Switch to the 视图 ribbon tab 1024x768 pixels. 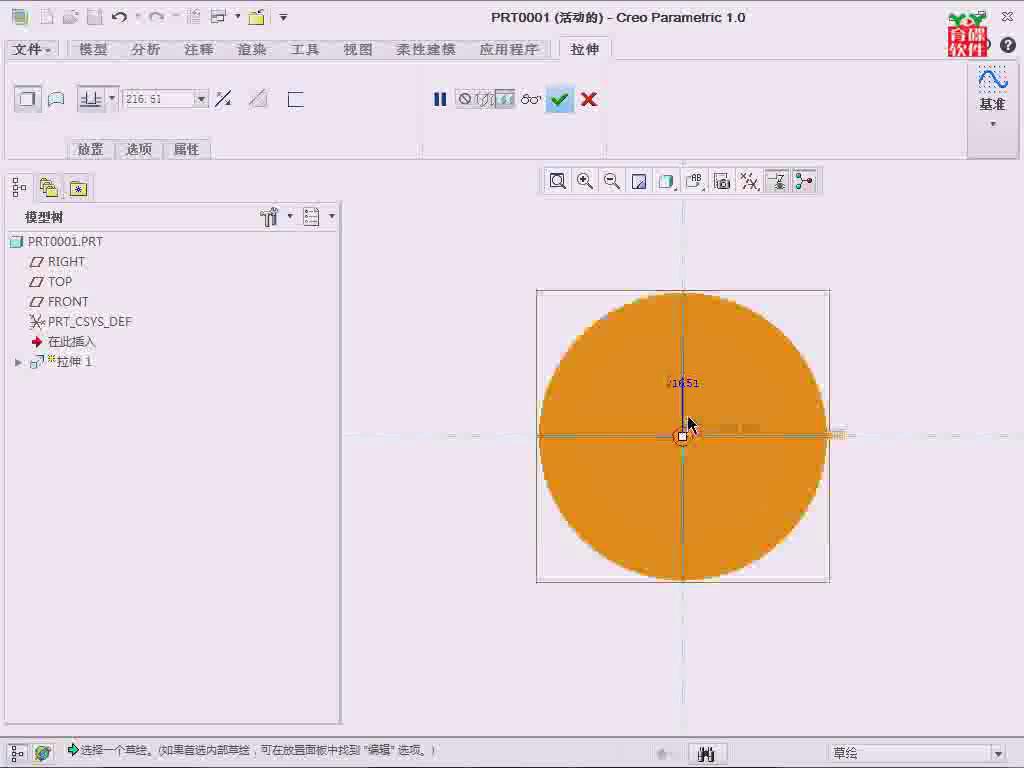click(x=358, y=49)
